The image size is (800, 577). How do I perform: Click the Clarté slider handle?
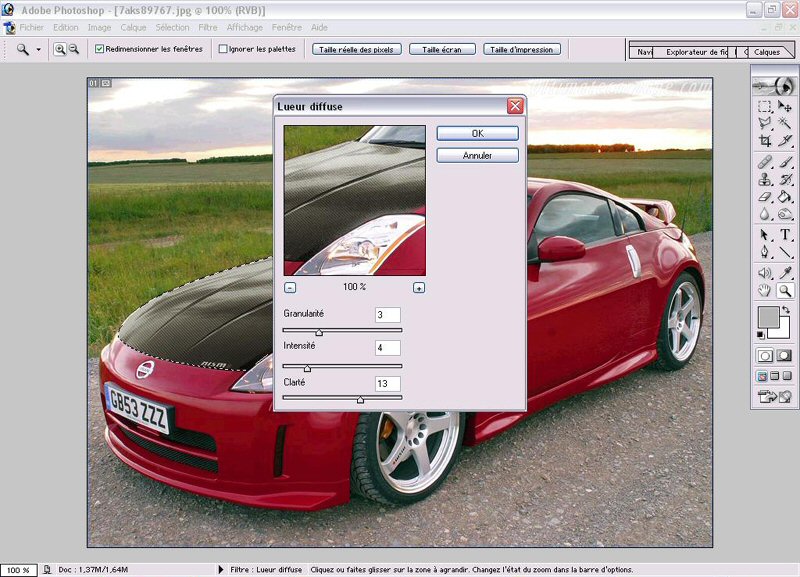point(360,399)
